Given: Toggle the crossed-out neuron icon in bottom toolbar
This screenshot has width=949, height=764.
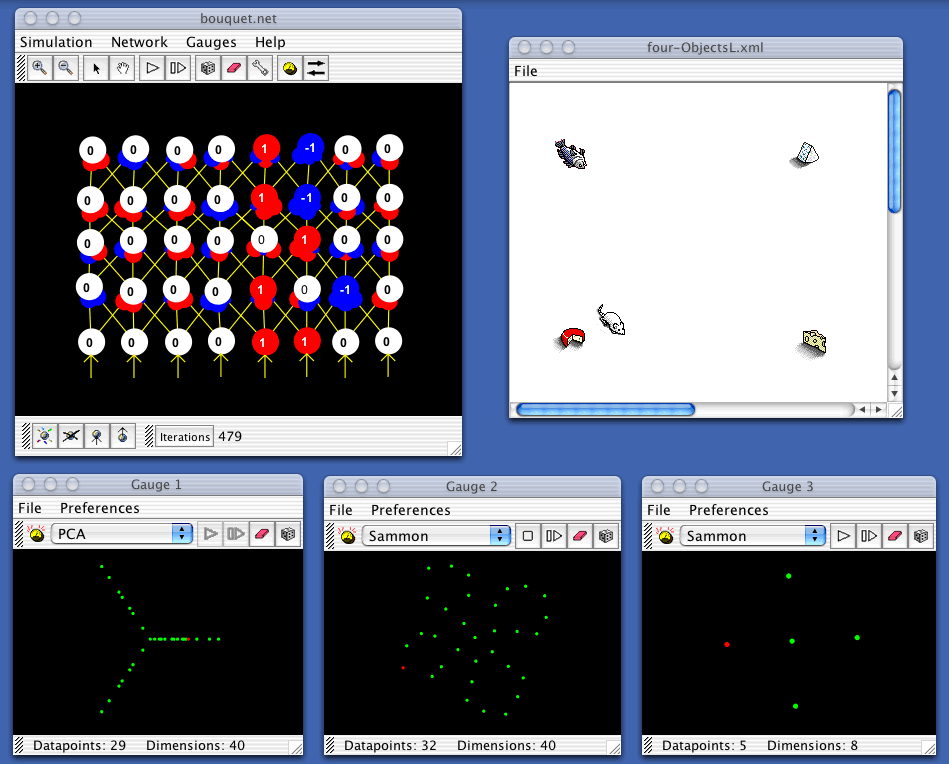Looking at the screenshot, I should coord(70,436).
